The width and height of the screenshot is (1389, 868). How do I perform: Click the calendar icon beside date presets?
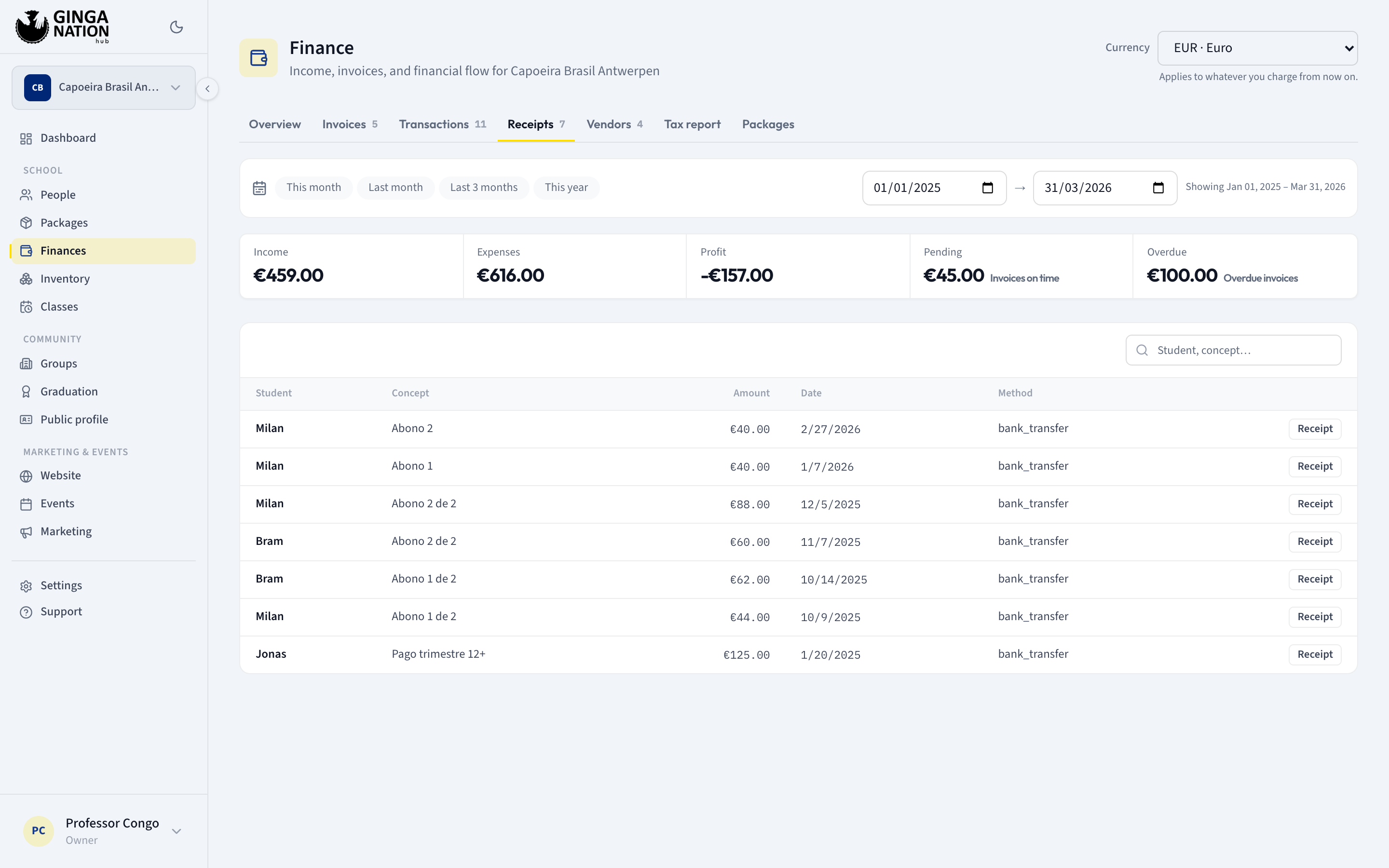pyautogui.click(x=259, y=188)
